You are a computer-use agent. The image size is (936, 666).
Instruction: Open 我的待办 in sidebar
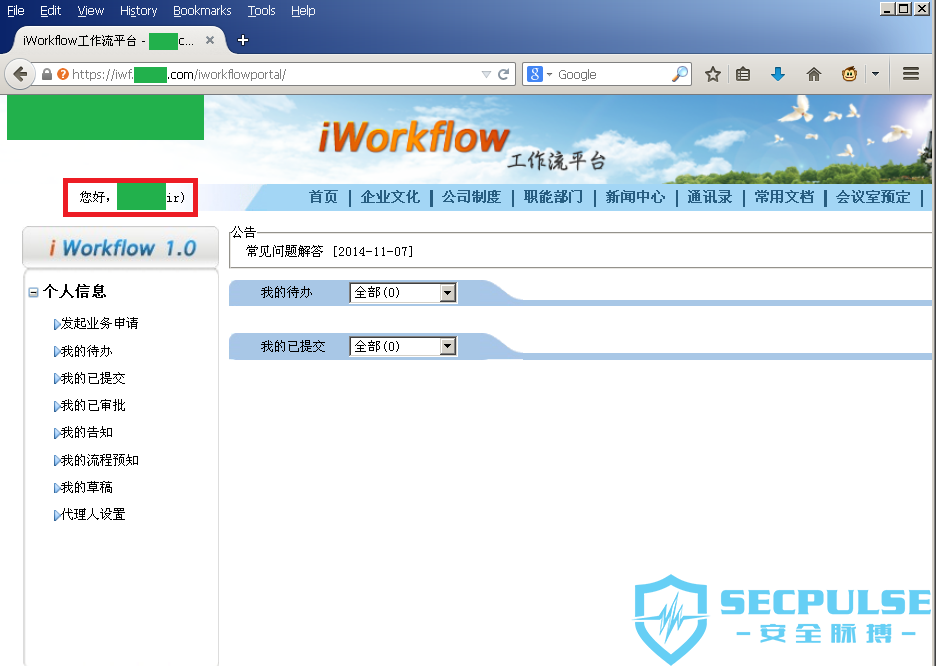pyautogui.click(x=86, y=351)
